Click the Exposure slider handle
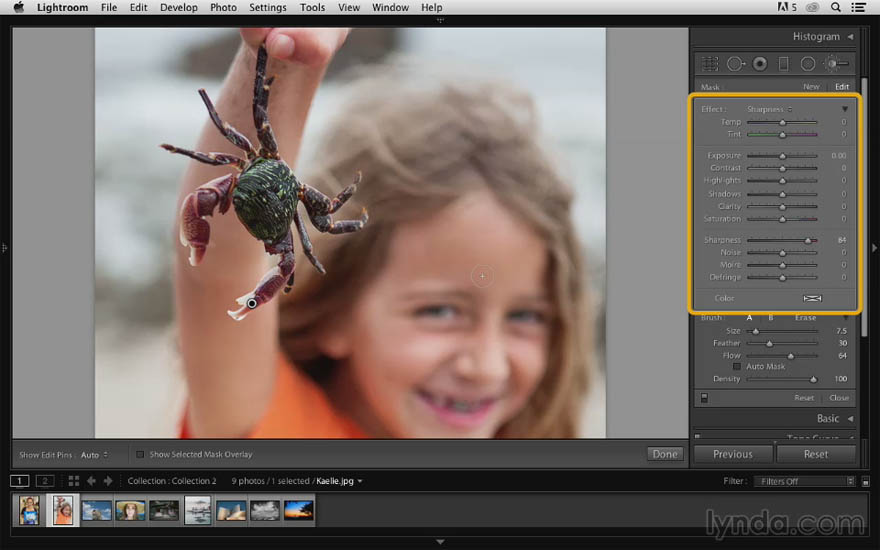Image resolution: width=880 pixels, height=550 pixels. pyautogui.click(x=782, y=156)
